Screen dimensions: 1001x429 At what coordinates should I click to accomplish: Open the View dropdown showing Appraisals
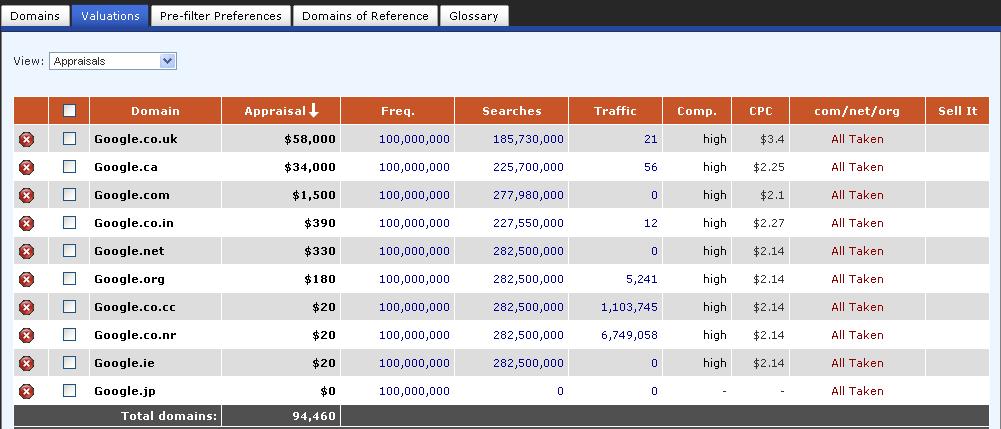pos(112,61)
